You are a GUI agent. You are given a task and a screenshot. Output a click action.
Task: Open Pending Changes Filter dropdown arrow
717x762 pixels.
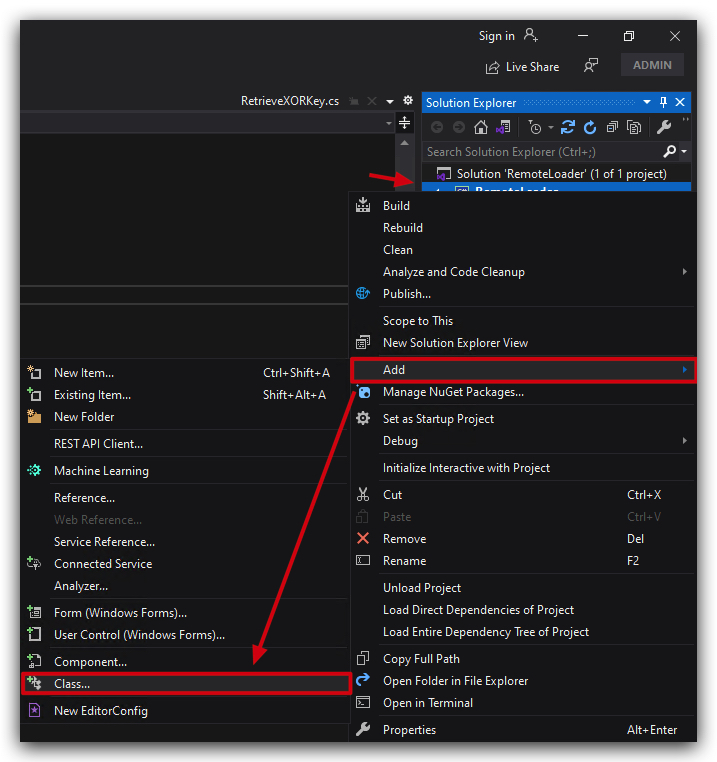tap(551, 128)
